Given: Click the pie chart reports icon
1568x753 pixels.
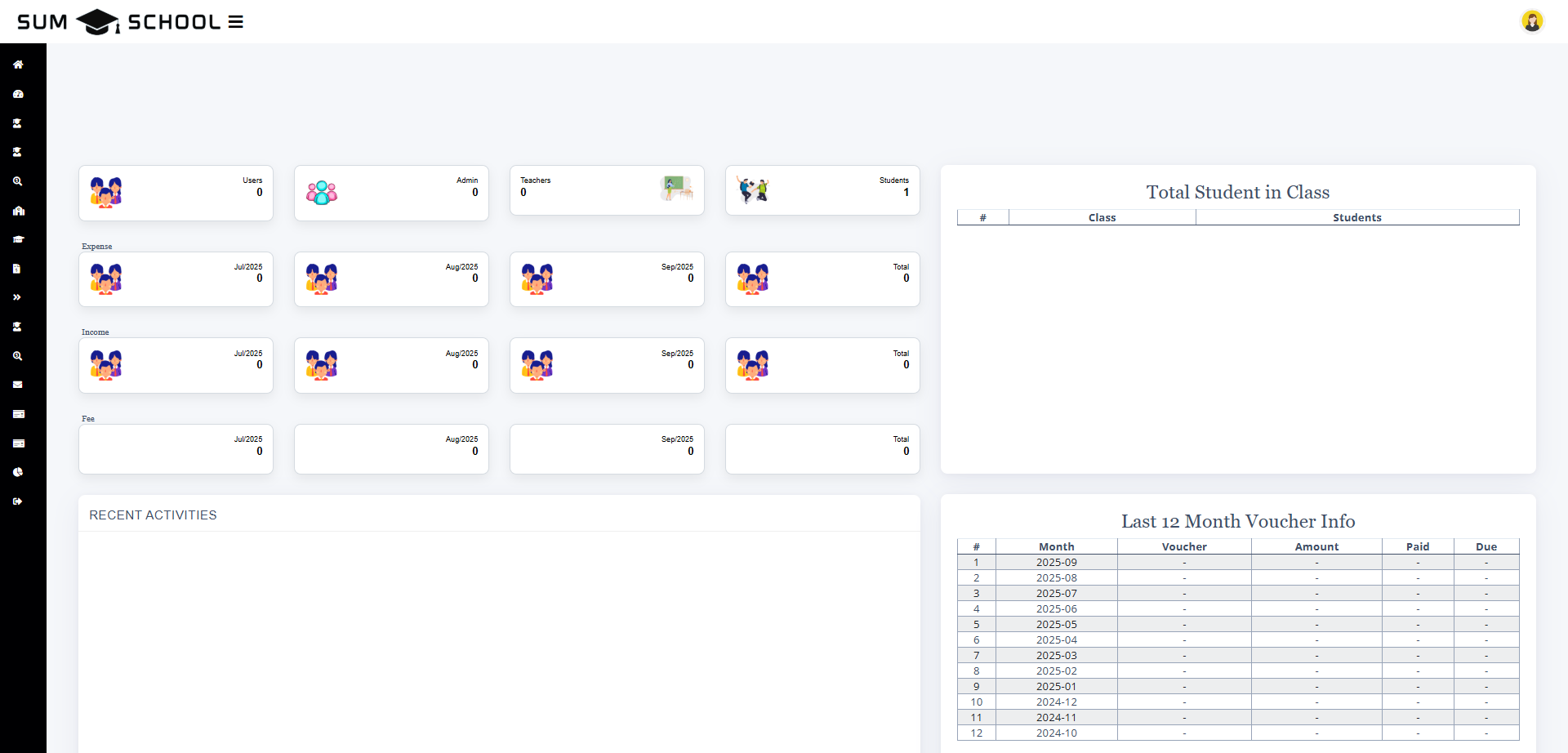Looking at the screenshot, I should (18, 472).
